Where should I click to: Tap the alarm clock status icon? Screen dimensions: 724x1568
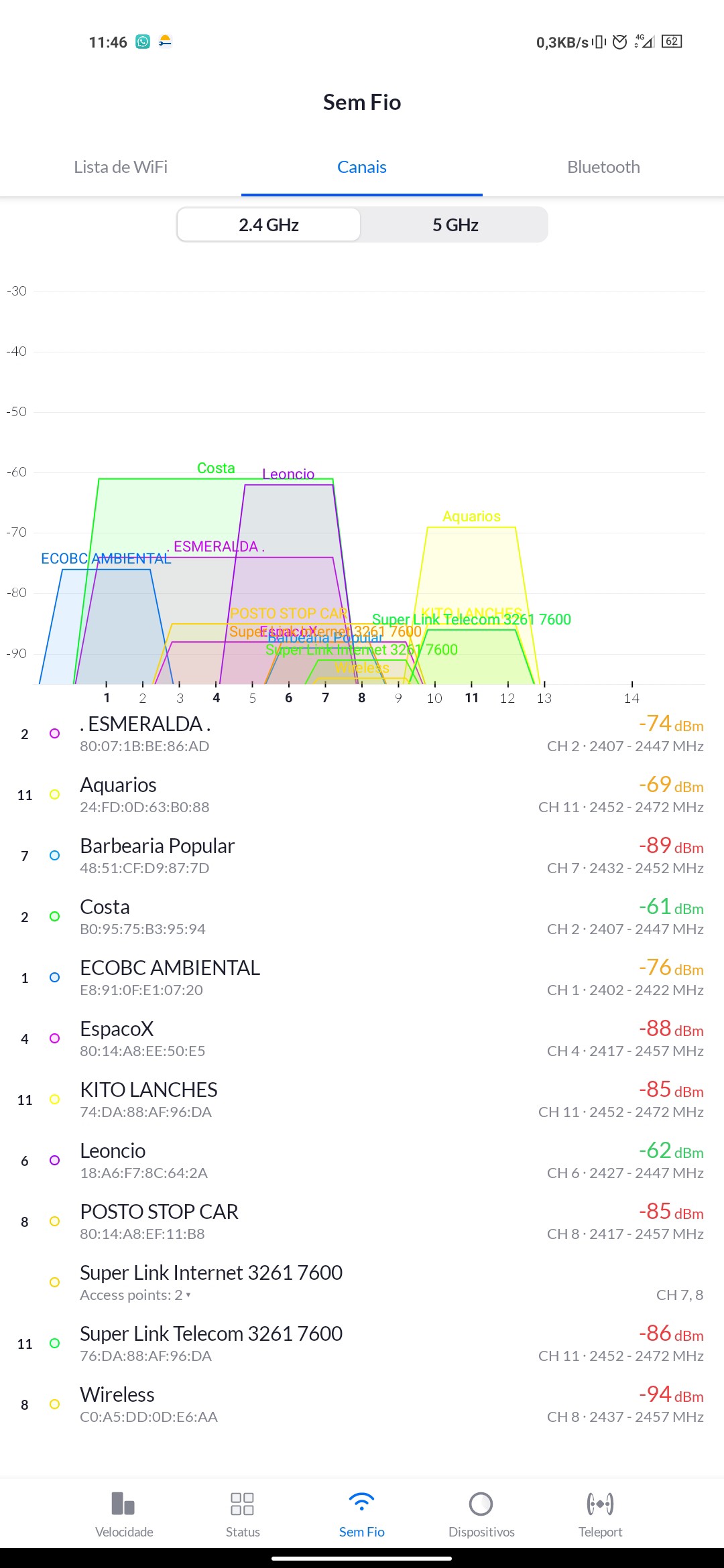(620, 42)
